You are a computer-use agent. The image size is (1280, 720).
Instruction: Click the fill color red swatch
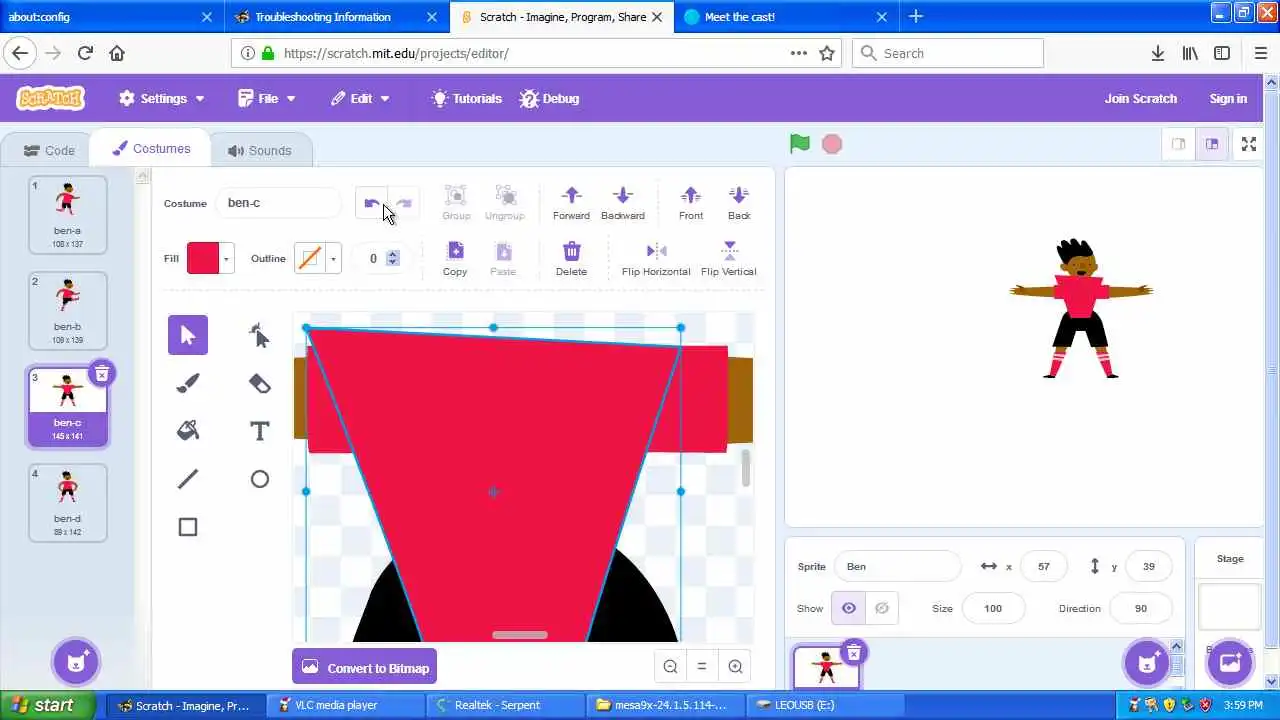pos(203,259)
